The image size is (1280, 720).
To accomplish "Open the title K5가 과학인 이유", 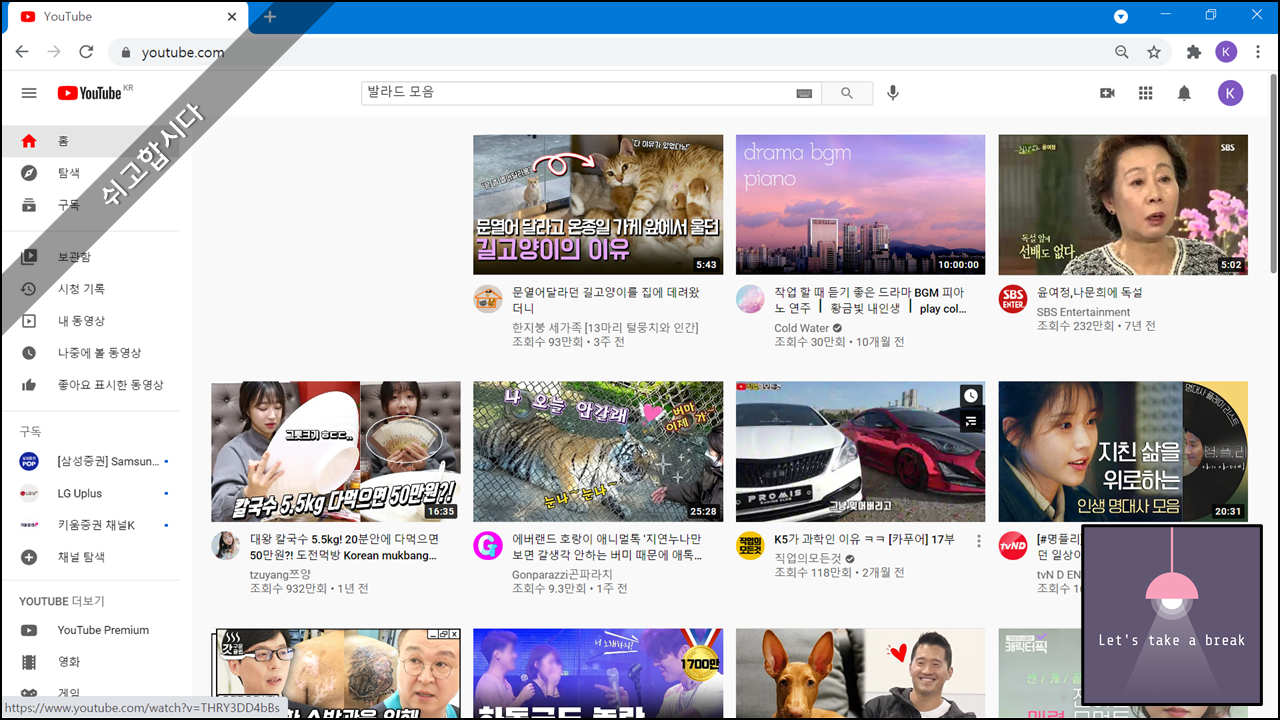I will click(864, 540).
